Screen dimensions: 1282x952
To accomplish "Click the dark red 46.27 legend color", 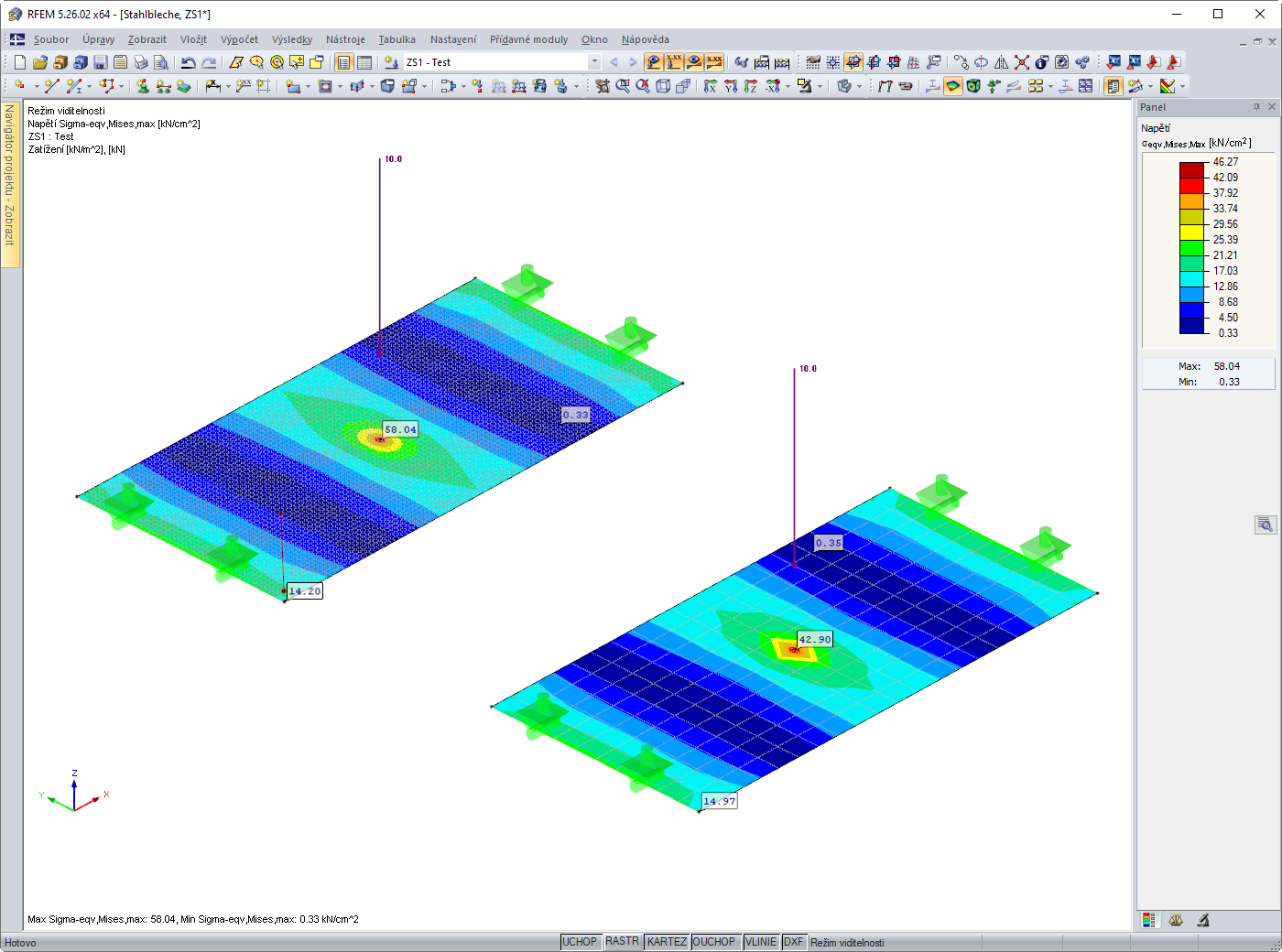I will coord(1191,169).
